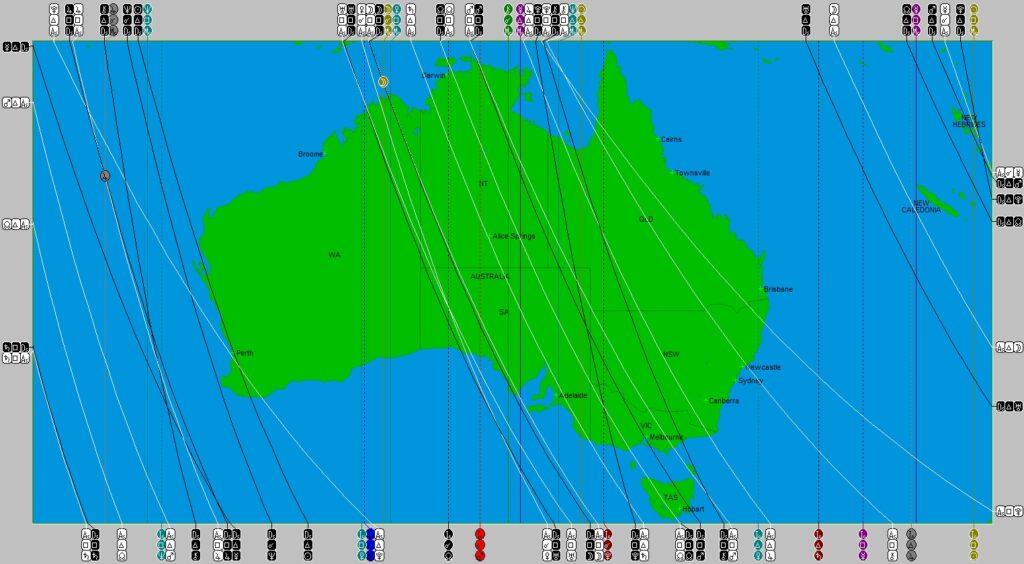Click the Adelaide city label

coord(573,395)
